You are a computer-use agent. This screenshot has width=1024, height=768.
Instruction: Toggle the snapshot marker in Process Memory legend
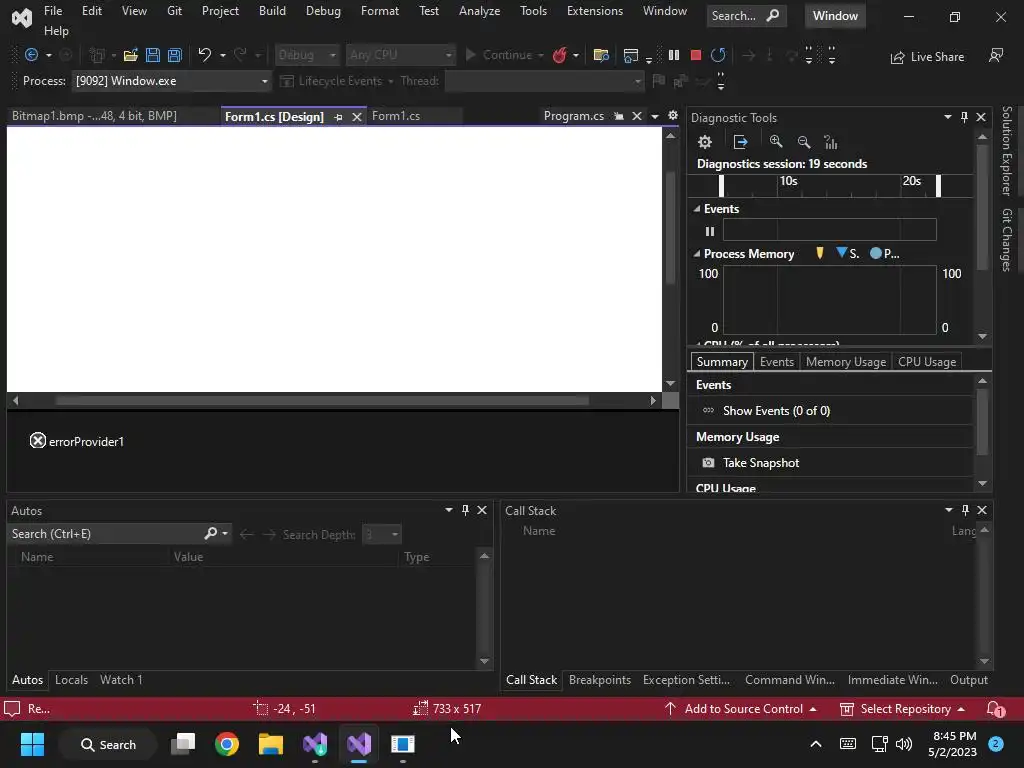(x=820, y=253)
